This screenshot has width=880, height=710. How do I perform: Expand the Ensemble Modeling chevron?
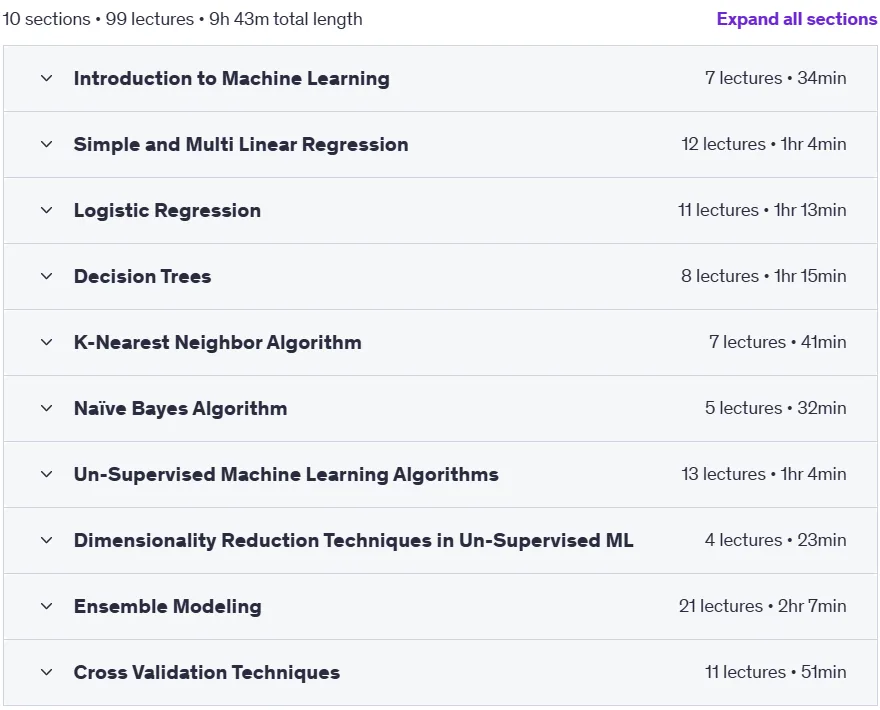click(47, 606)
